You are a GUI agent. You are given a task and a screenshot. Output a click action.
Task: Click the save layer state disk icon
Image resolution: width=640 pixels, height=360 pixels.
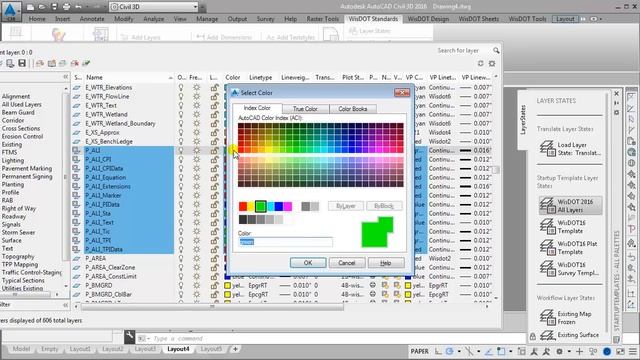[x=22, y=63]
